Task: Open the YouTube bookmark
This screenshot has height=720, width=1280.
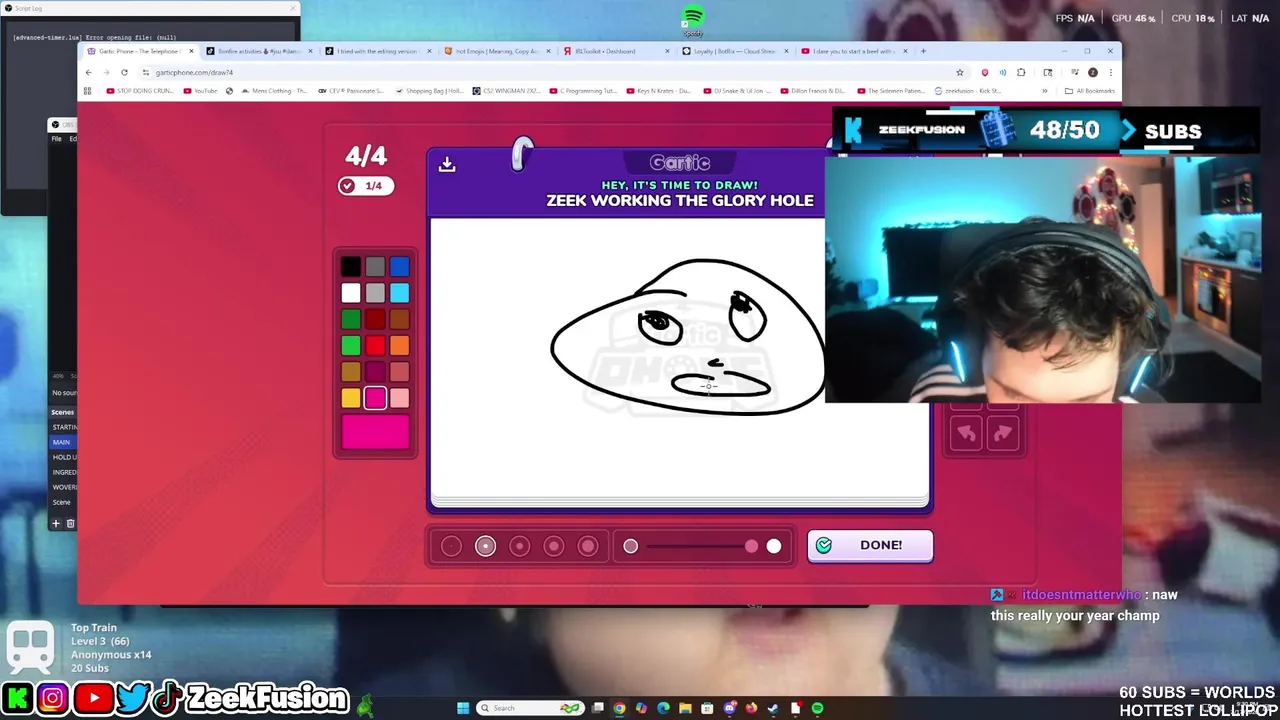Action: [x=200, y=91]
